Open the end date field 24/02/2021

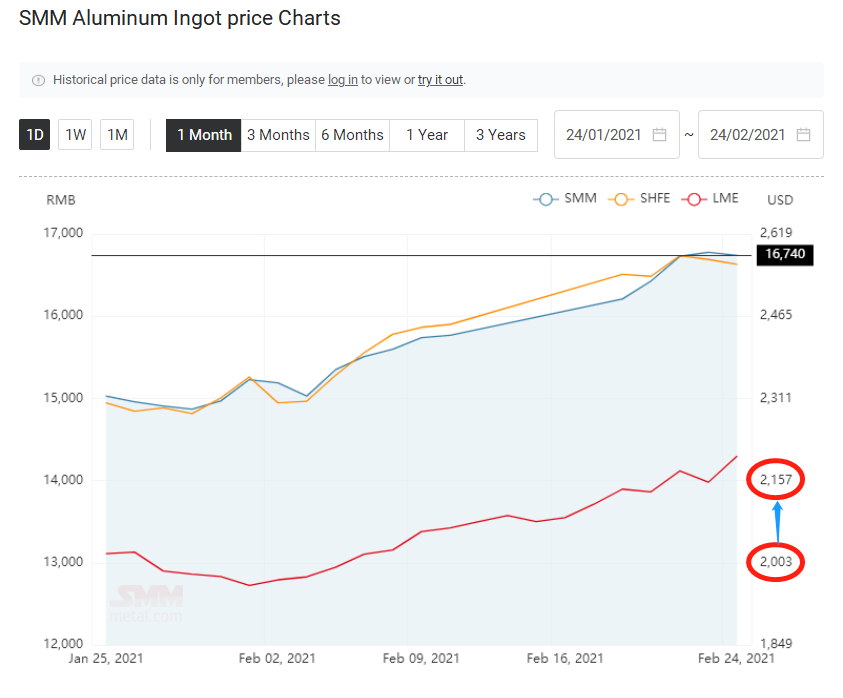(x=761, y=134)
